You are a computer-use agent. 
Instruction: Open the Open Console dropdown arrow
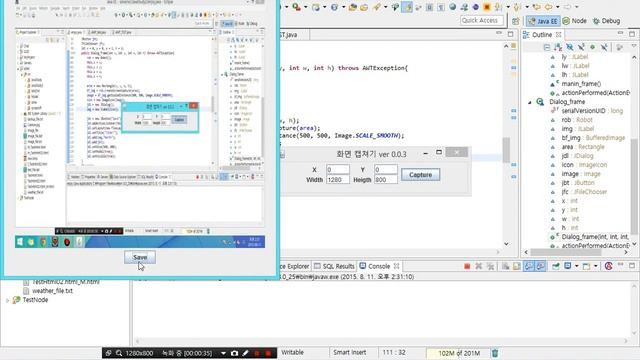[x=596, y=266]
